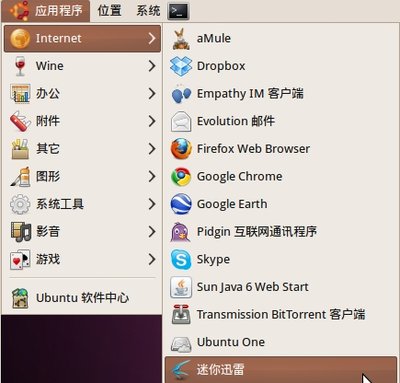Click the 图形 paintbrush icon
The image size is (400, 383).
click(x=20, y=177)
